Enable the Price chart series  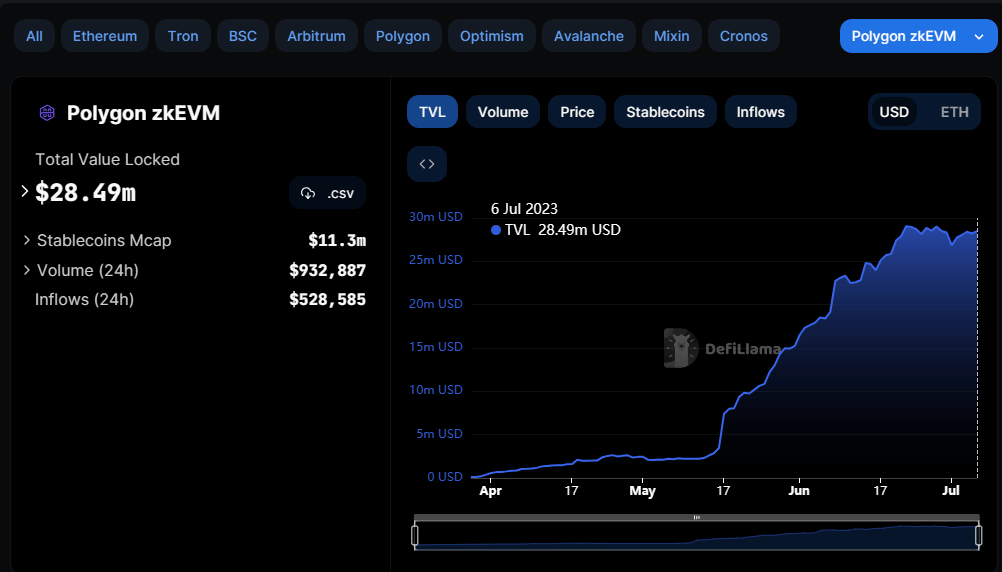coord(577,112)
